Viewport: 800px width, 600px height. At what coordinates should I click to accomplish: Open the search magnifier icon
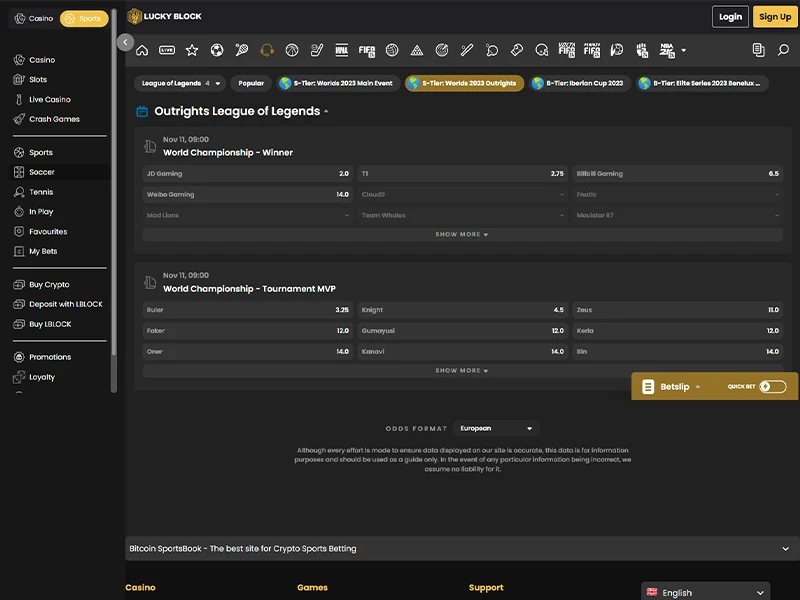coord(783,50)
